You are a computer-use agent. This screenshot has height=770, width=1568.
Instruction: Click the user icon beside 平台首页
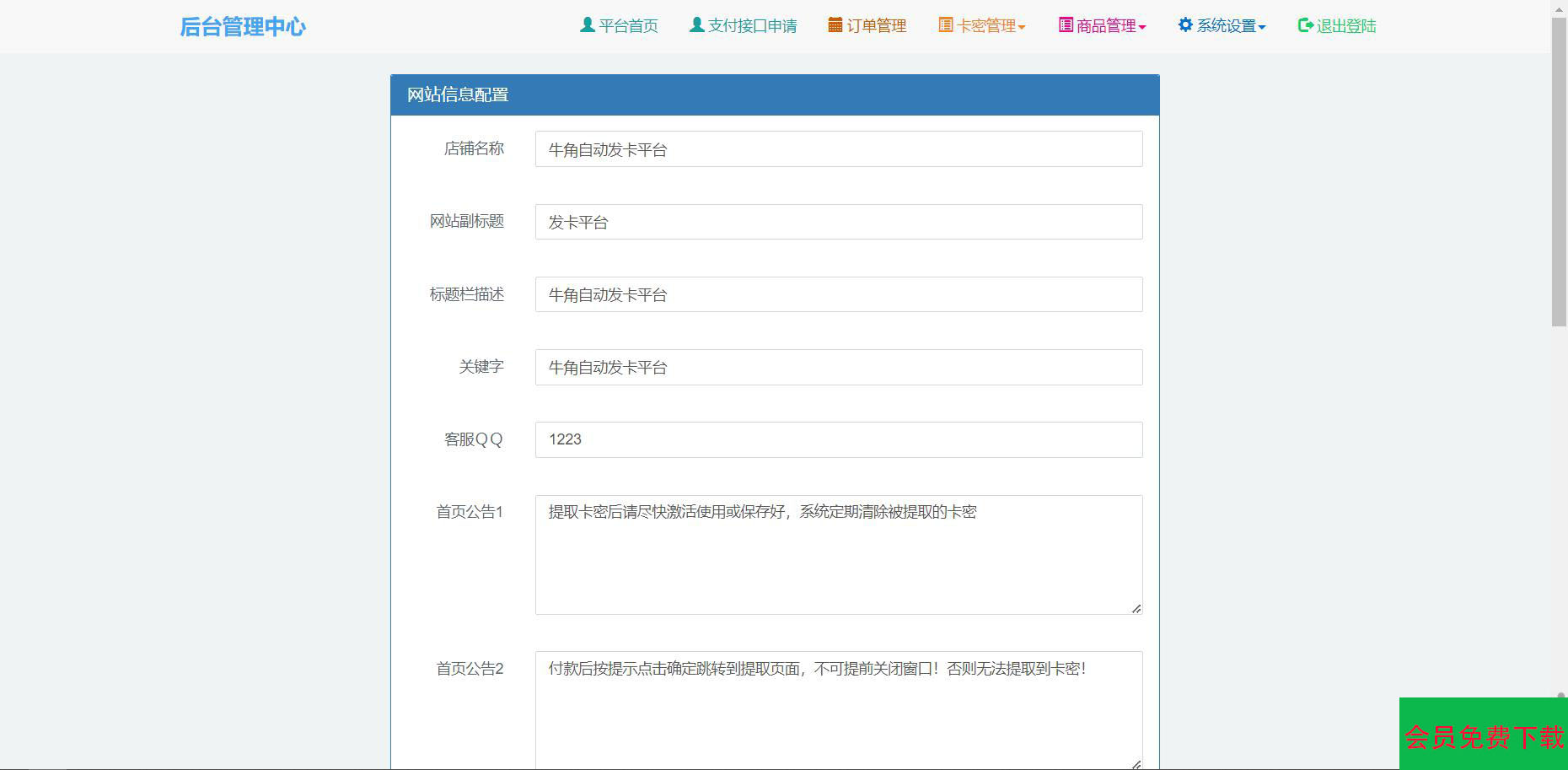pos(588,25)
